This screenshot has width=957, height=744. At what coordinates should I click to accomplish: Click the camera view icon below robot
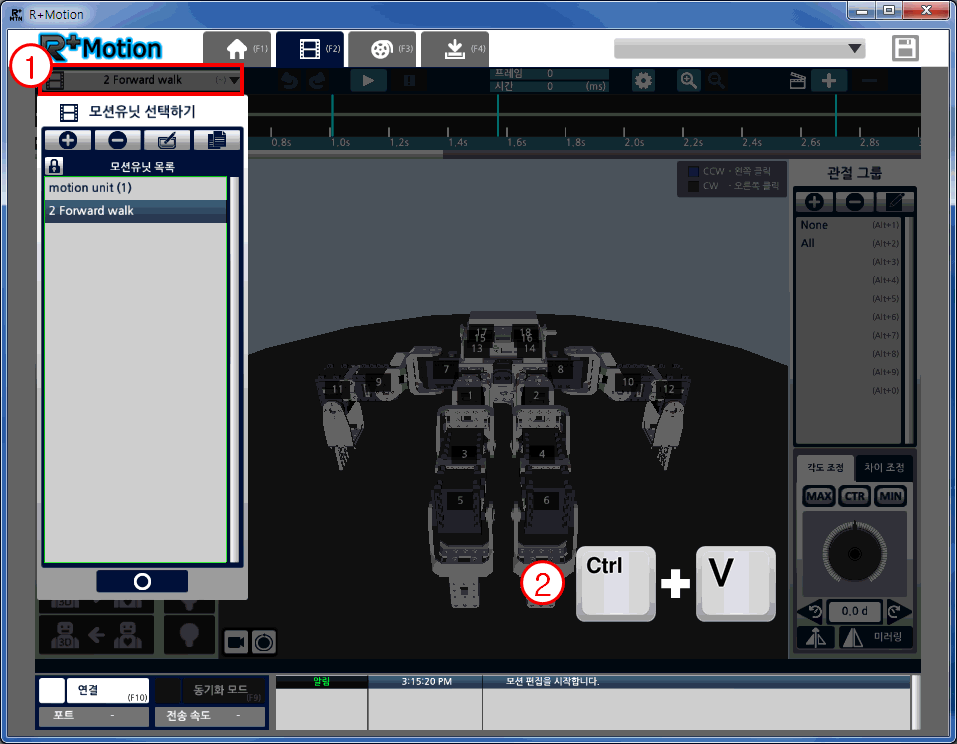(x=236, y=641)
